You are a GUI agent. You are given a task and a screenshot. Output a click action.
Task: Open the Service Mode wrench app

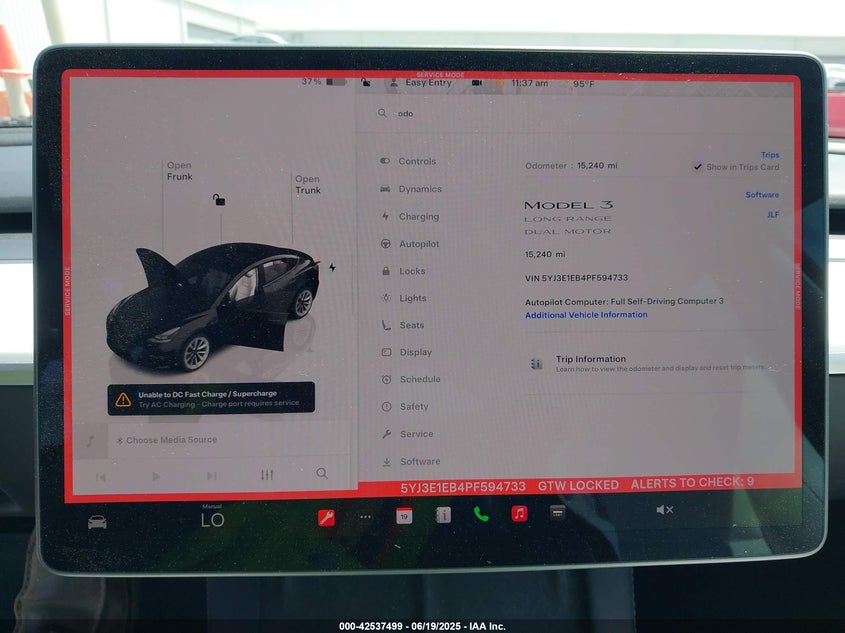(326, 516)
